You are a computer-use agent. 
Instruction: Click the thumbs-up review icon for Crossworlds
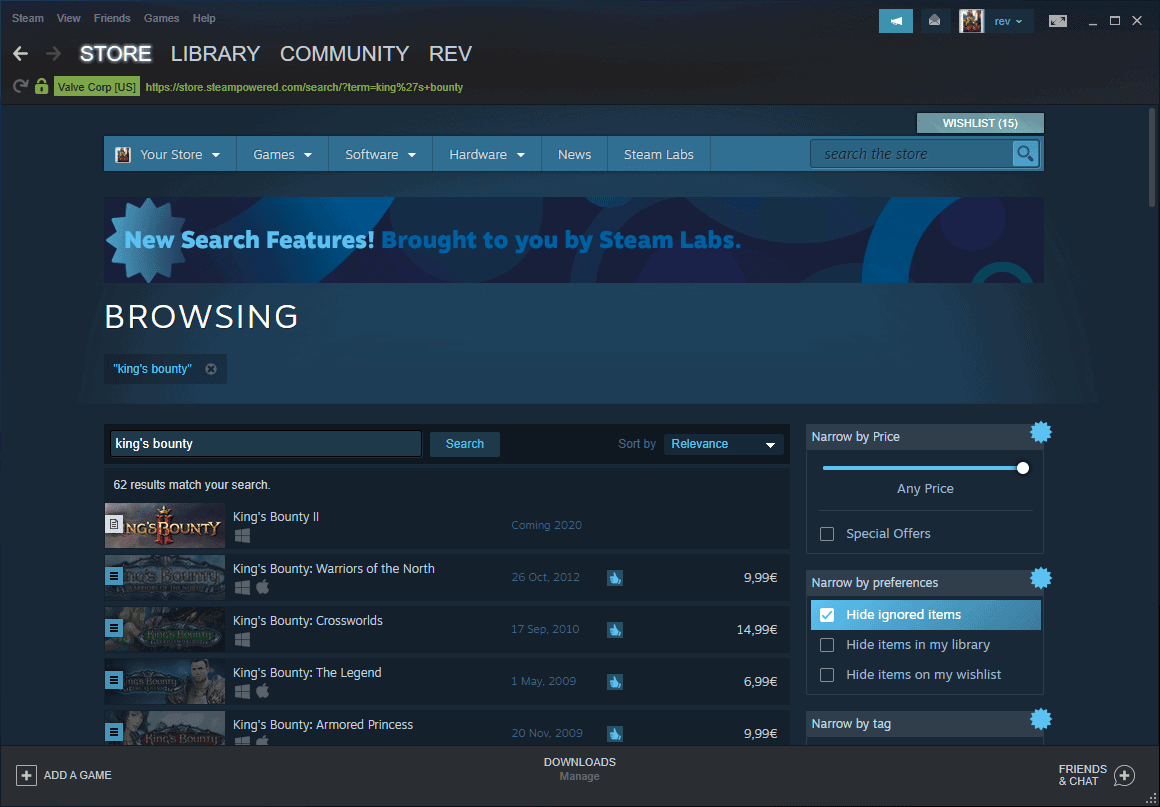click(615, 630)
